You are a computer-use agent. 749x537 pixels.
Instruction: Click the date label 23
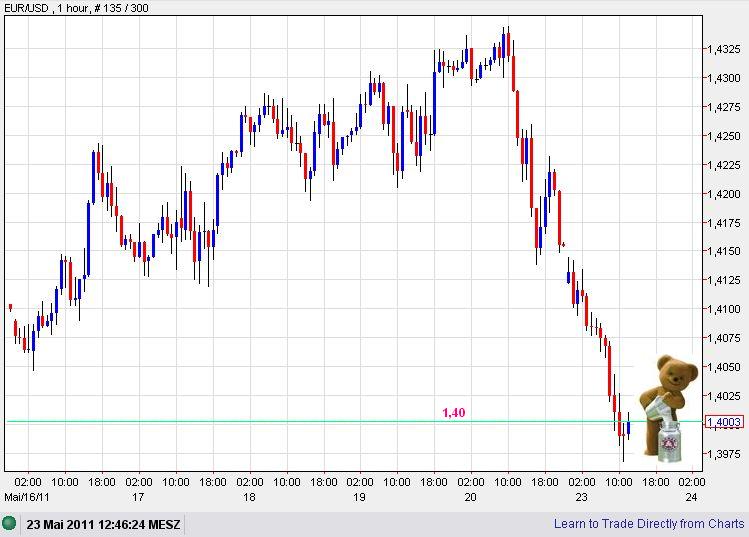[581, 497]
